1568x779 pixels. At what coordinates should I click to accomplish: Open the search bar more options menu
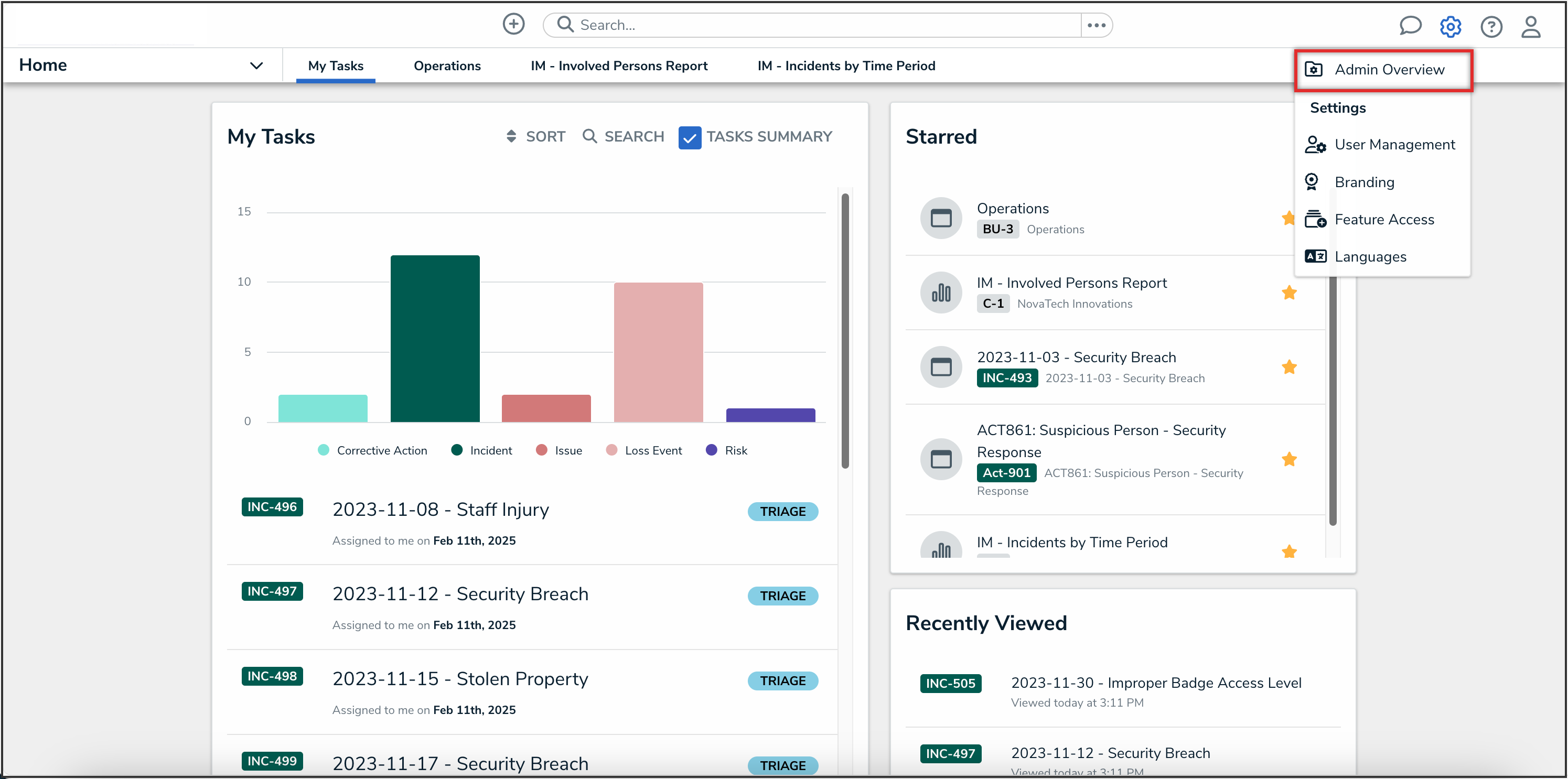(x=1096, y=25)
